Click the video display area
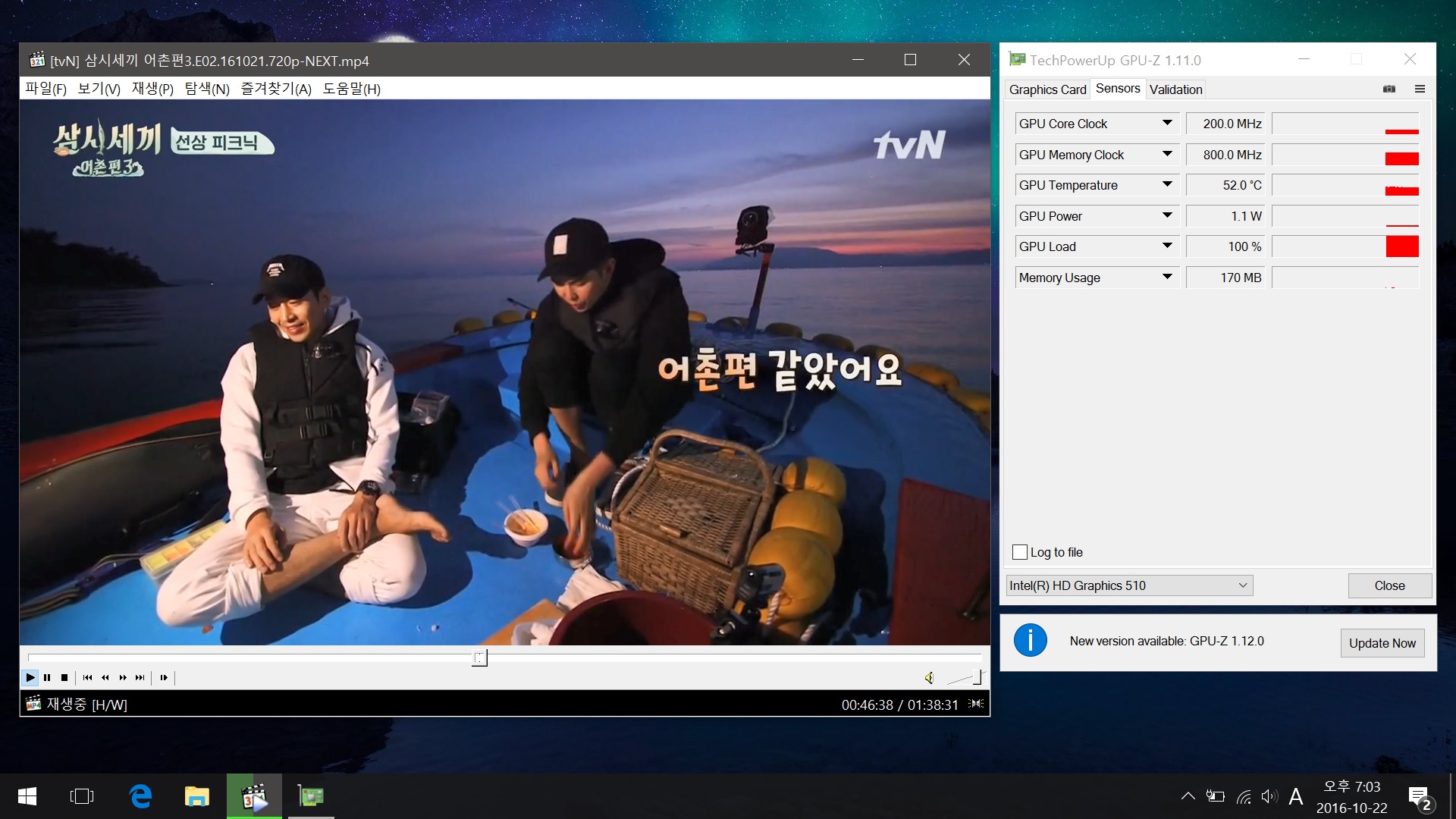This screenshot has width=1456, height=819. pos(504,372)
